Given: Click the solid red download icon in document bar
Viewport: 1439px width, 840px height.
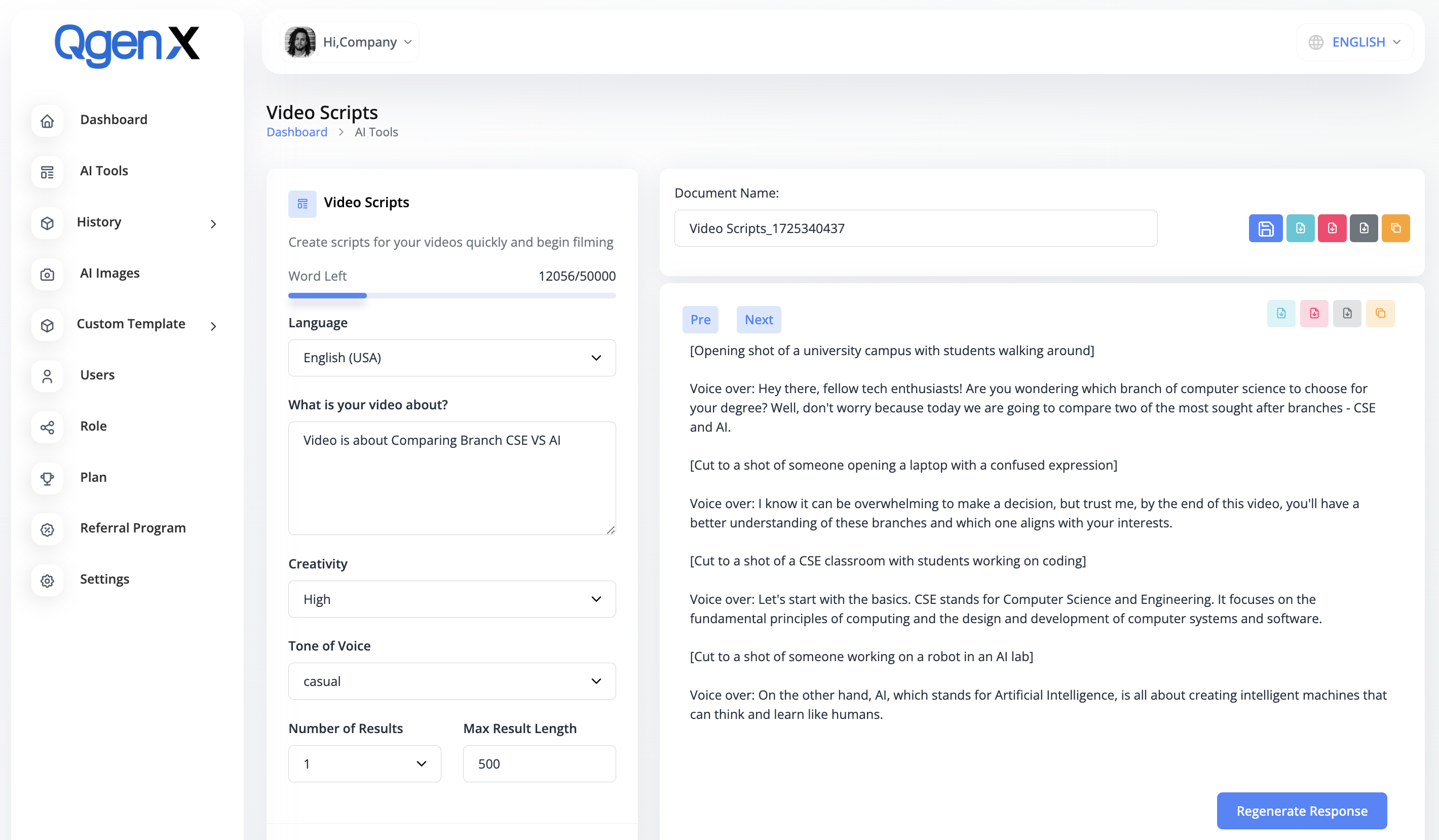Looking at the screenshot, I should coord(1332,228).
